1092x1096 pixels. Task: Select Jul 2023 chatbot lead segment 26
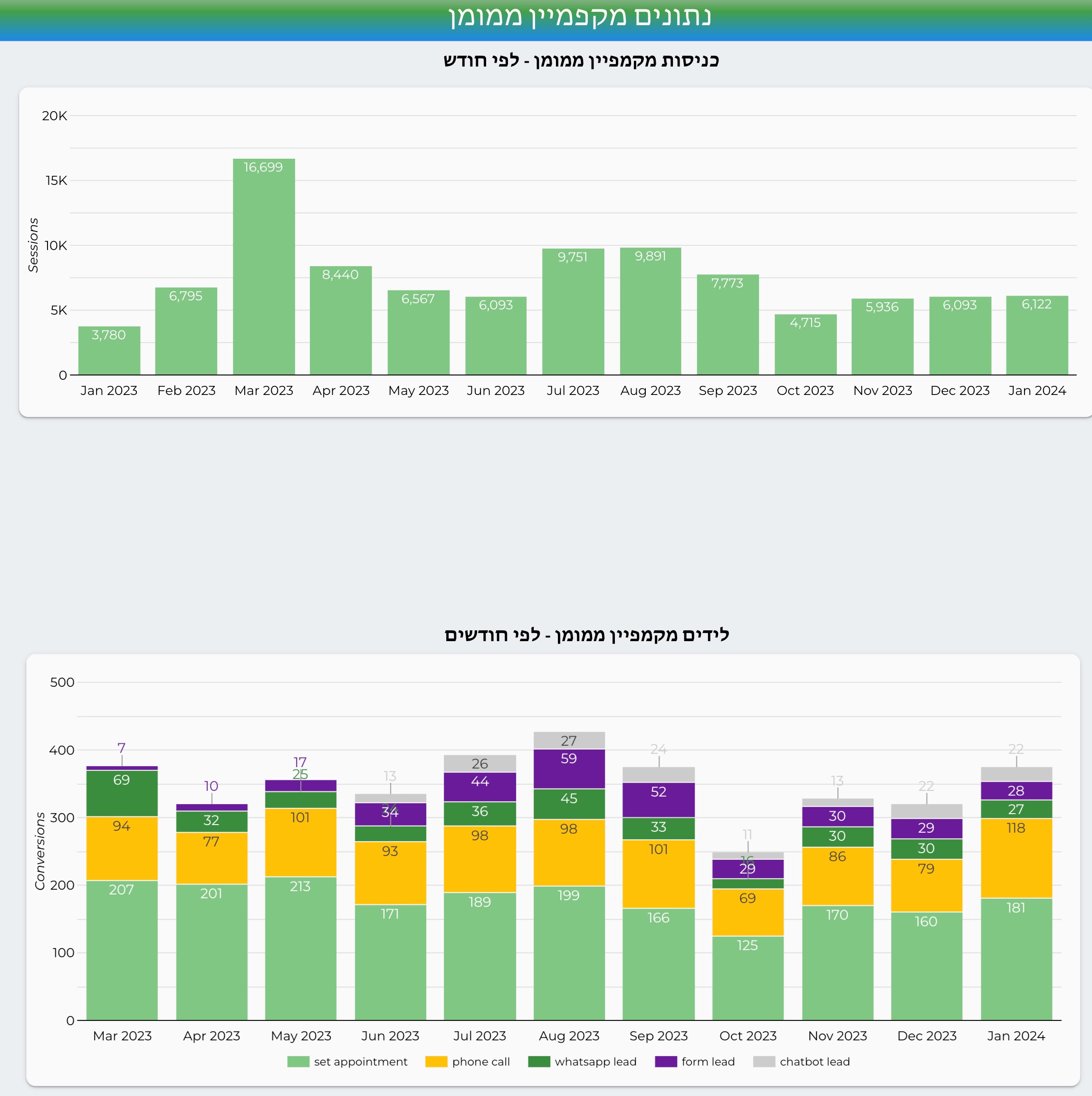pyautogui.click(x=480, y=764)
